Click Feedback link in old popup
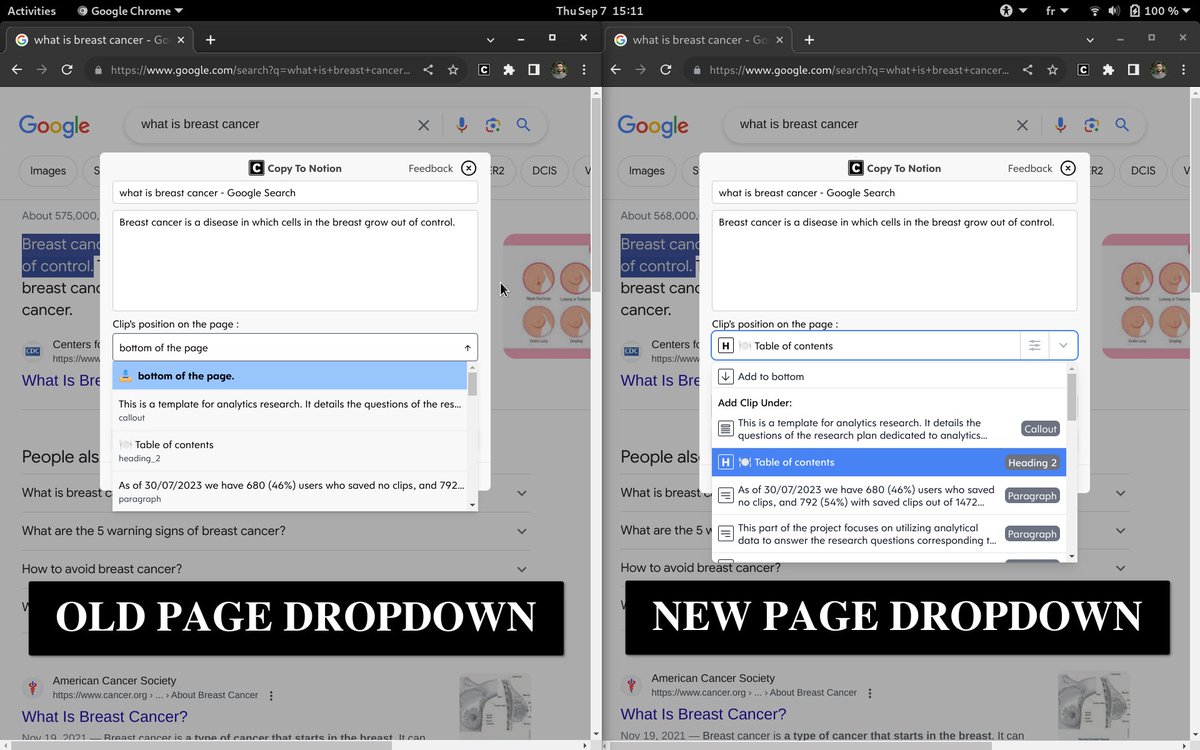Viewport: 1200px width, 750px height. (x=431, y=168)
